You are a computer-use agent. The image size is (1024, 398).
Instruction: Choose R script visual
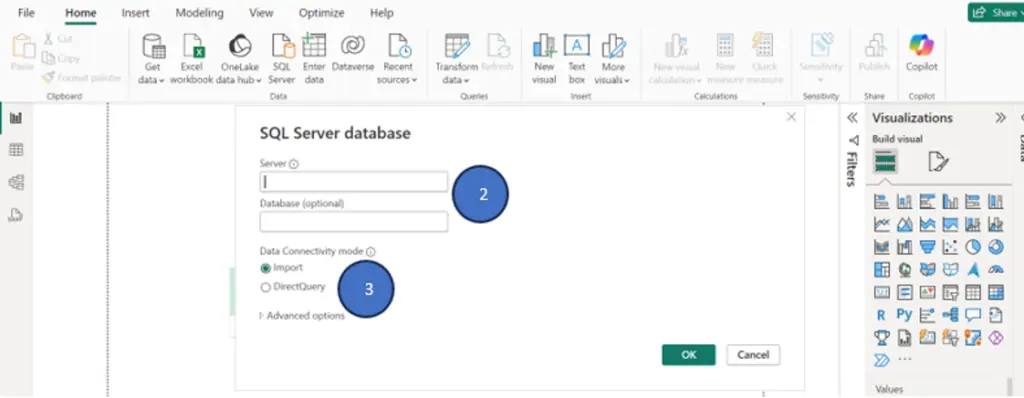882,315
